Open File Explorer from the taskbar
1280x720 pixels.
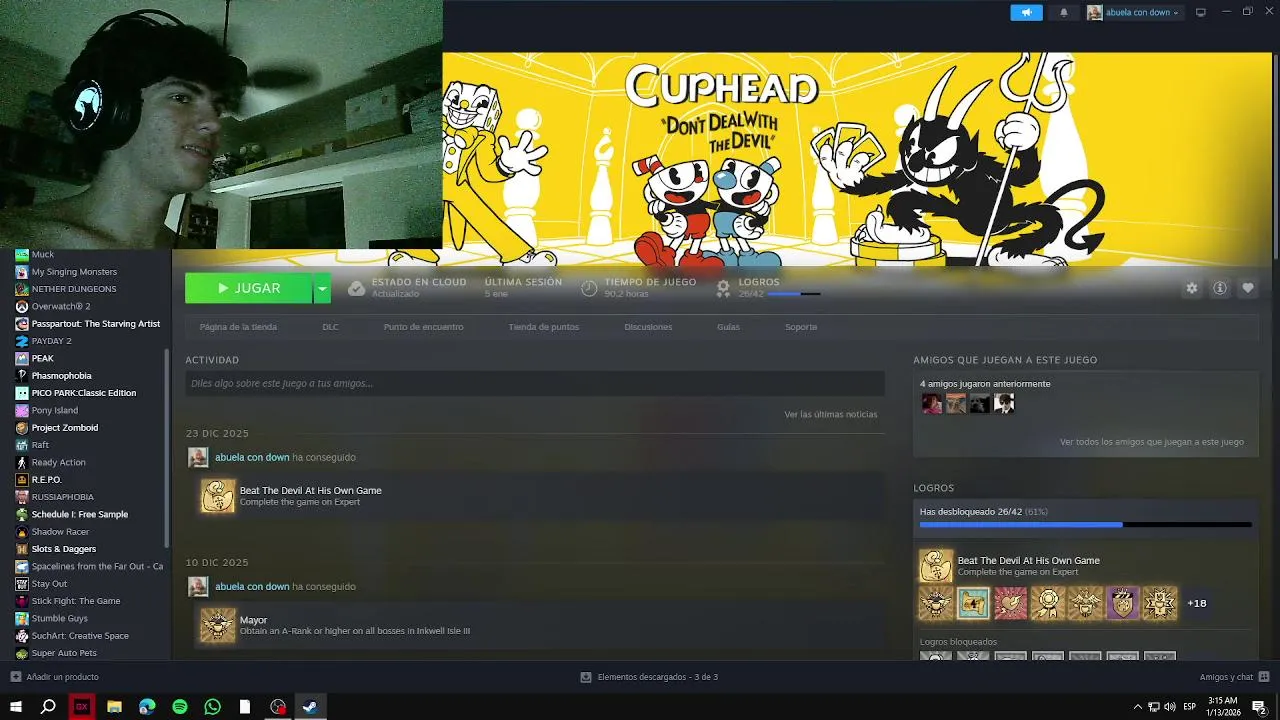click(x=114, y=707)
